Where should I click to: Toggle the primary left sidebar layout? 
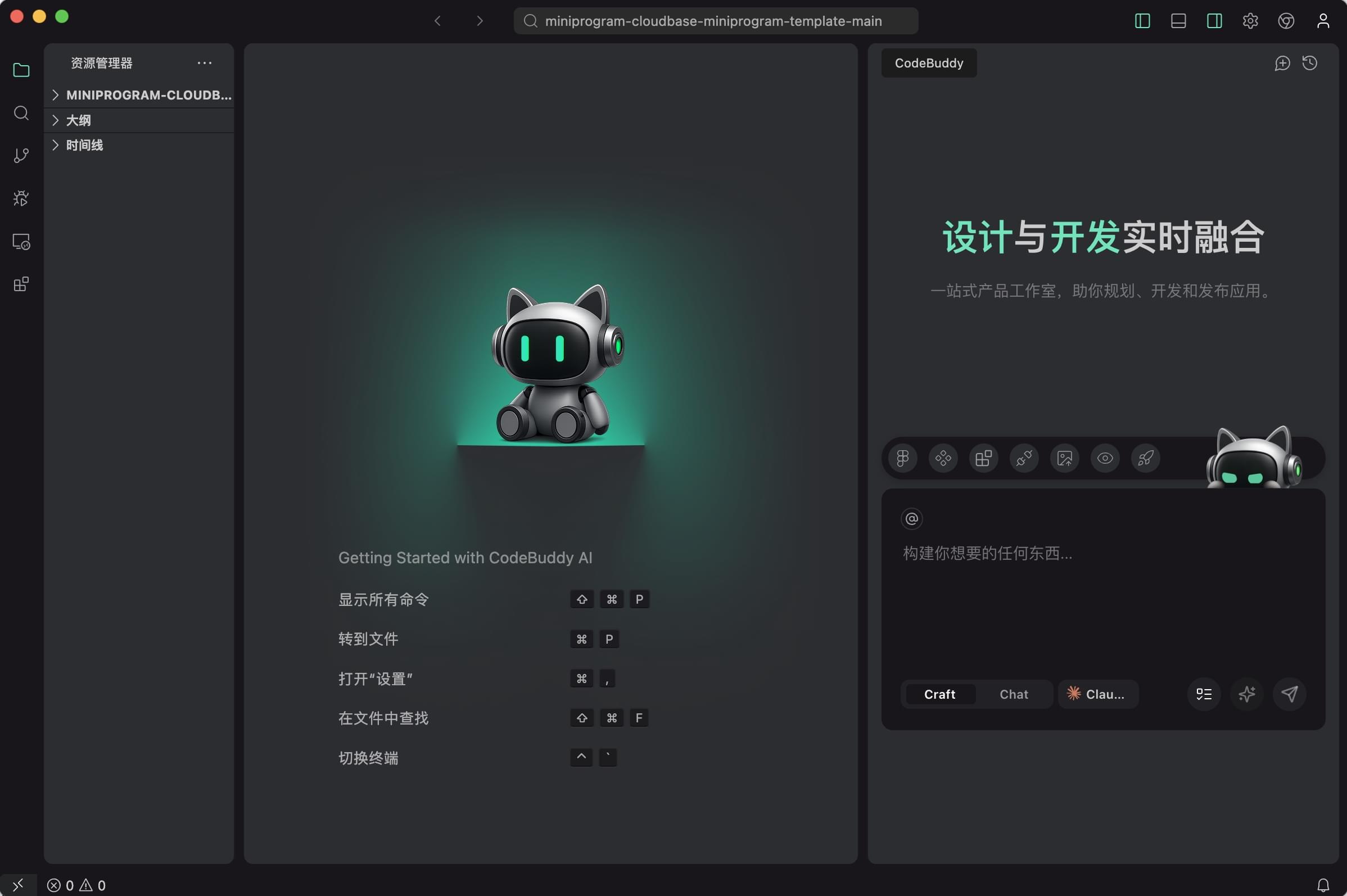[x=1142, y=21]
